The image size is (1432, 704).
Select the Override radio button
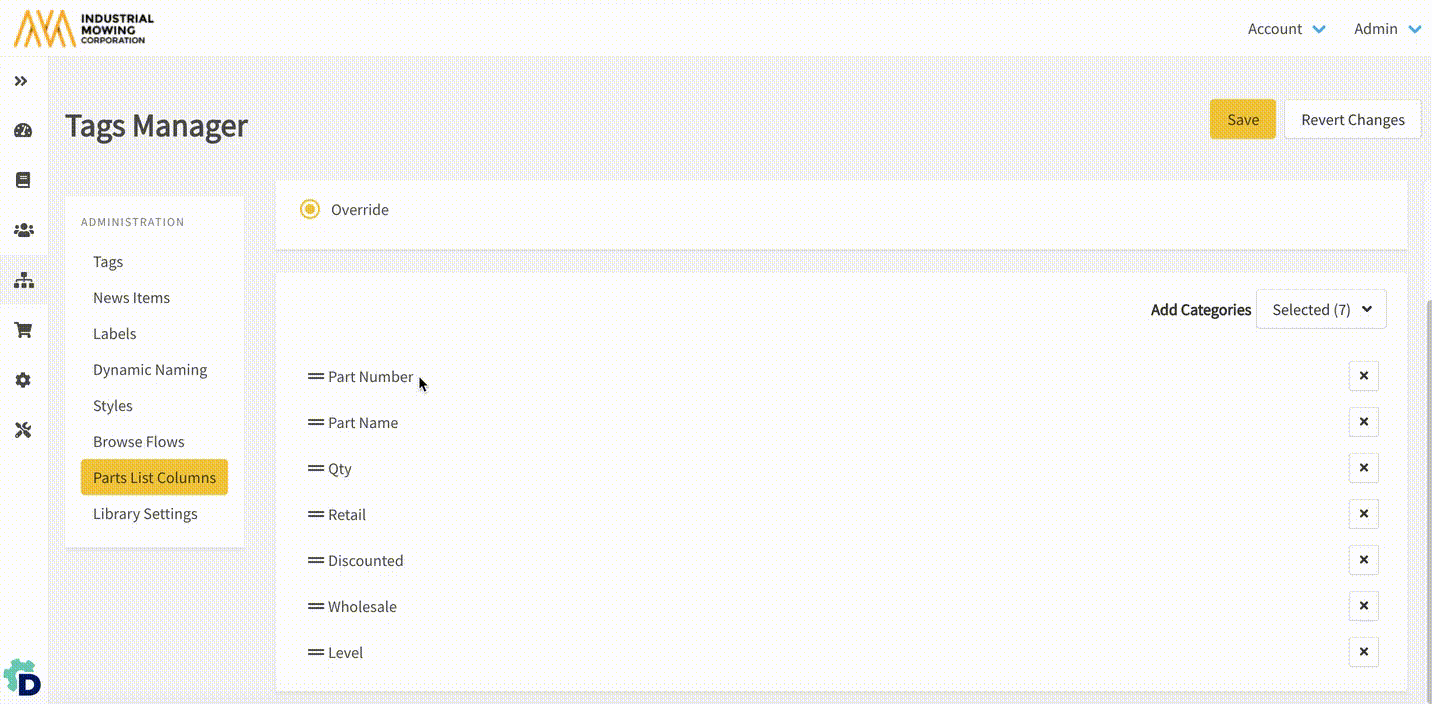pyautogui.click(x=310, y=209)
